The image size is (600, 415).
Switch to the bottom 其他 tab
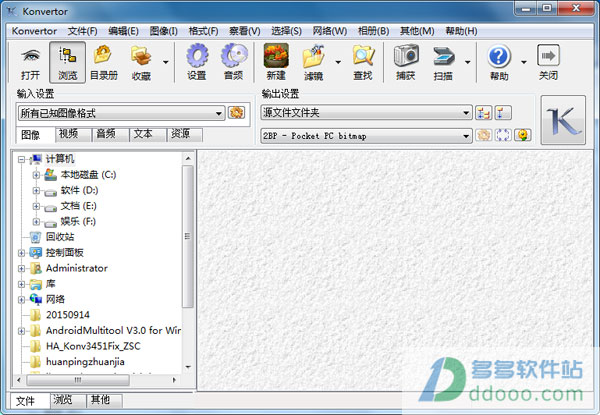point(104,400)
